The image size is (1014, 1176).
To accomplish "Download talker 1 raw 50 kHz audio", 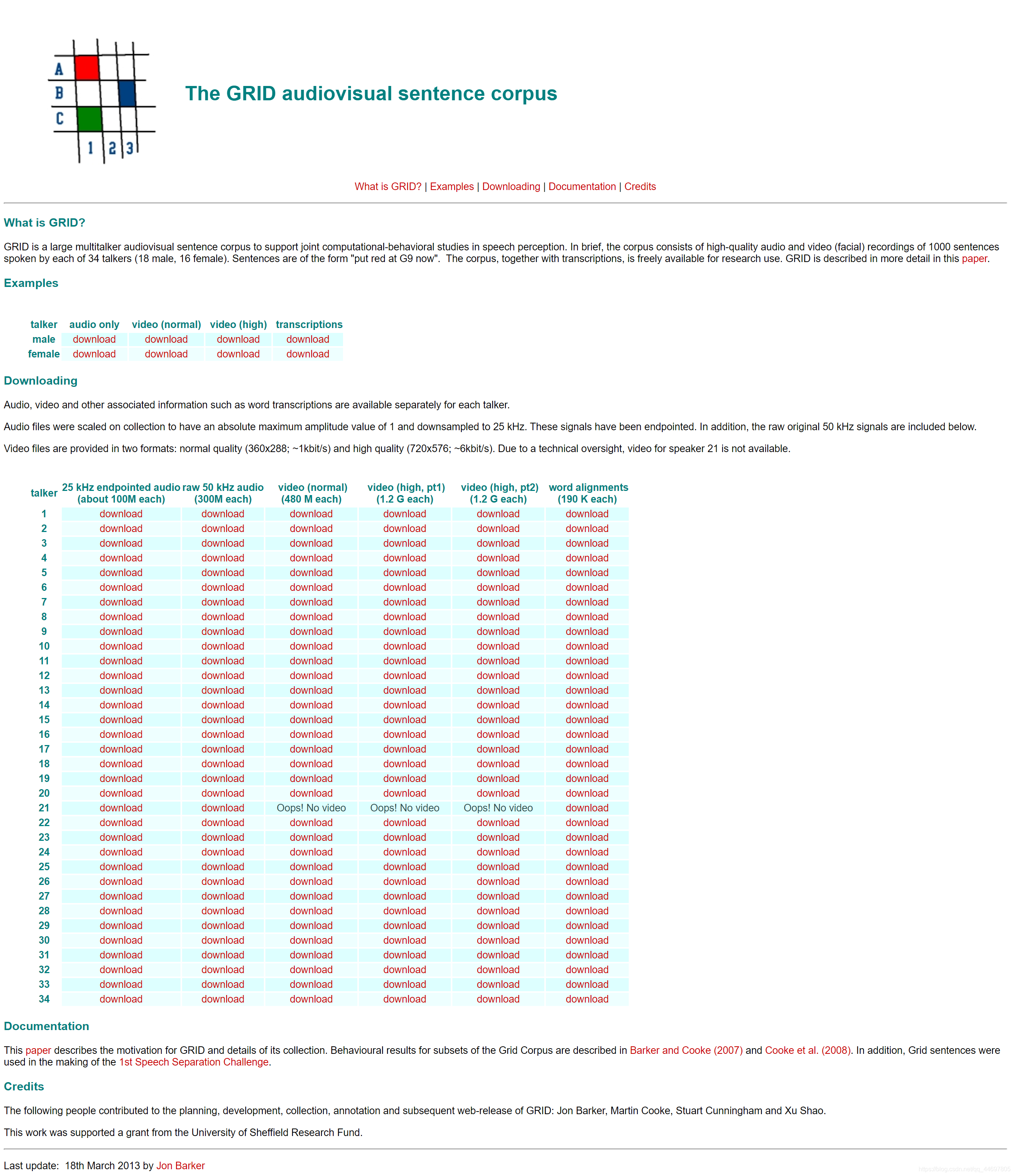I will (x=223, y=514).
